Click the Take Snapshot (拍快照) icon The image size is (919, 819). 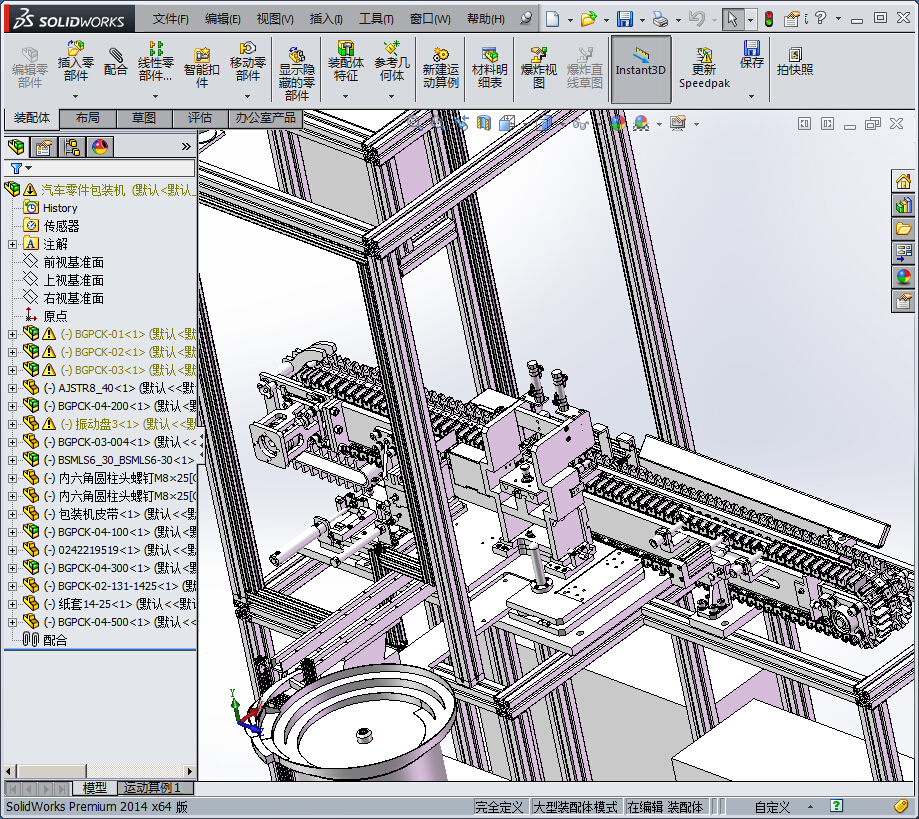[x=794, y=61]
